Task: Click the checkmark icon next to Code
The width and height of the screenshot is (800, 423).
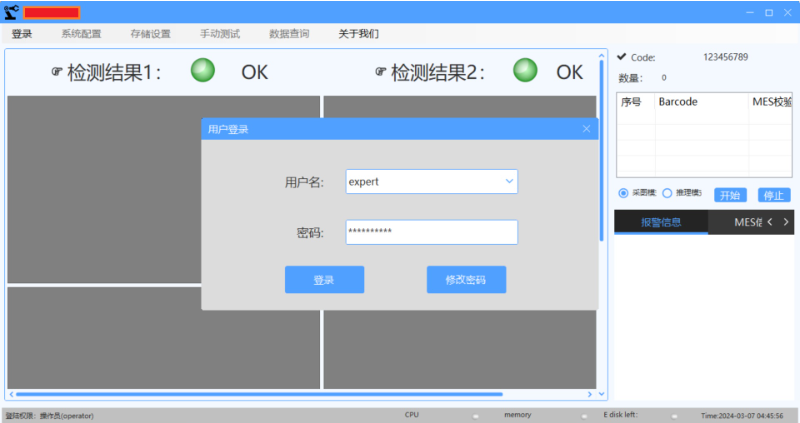Action: pyautogui.click(x=622, y=57)
